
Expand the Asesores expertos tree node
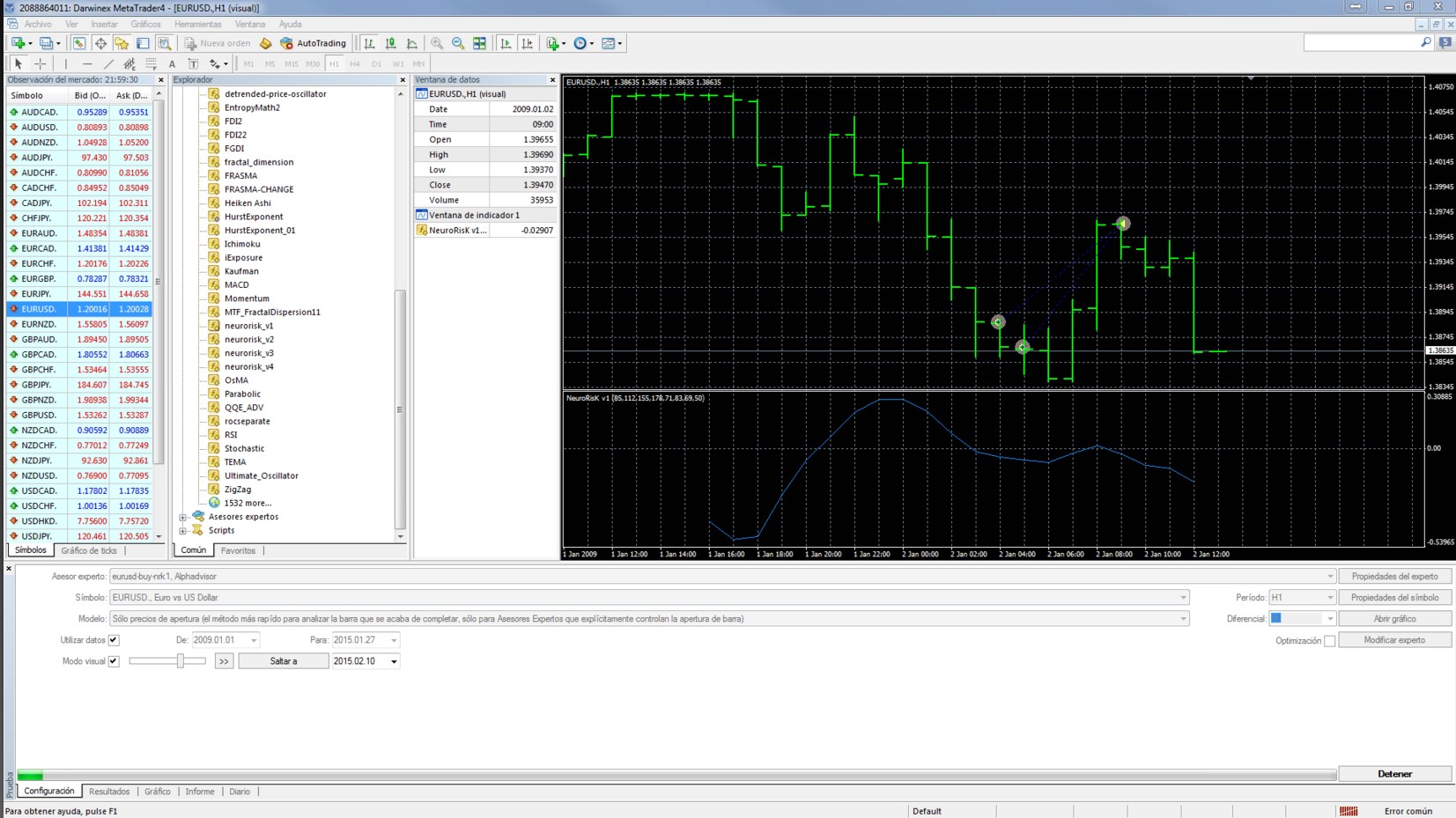point(183,517)
